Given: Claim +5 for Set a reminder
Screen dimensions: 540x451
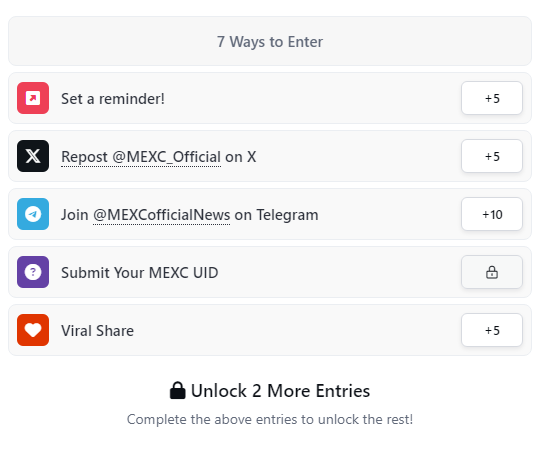Looking at the screenshot, I should pyautogui.click(x=492, y=98).
